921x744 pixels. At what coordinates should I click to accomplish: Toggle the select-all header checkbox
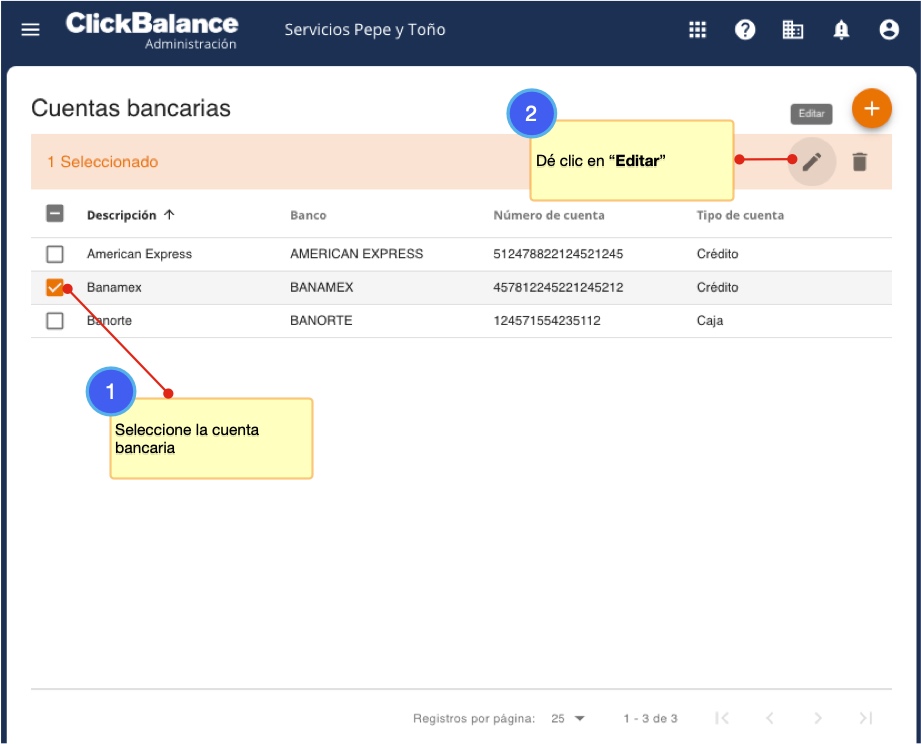(55, 213)
